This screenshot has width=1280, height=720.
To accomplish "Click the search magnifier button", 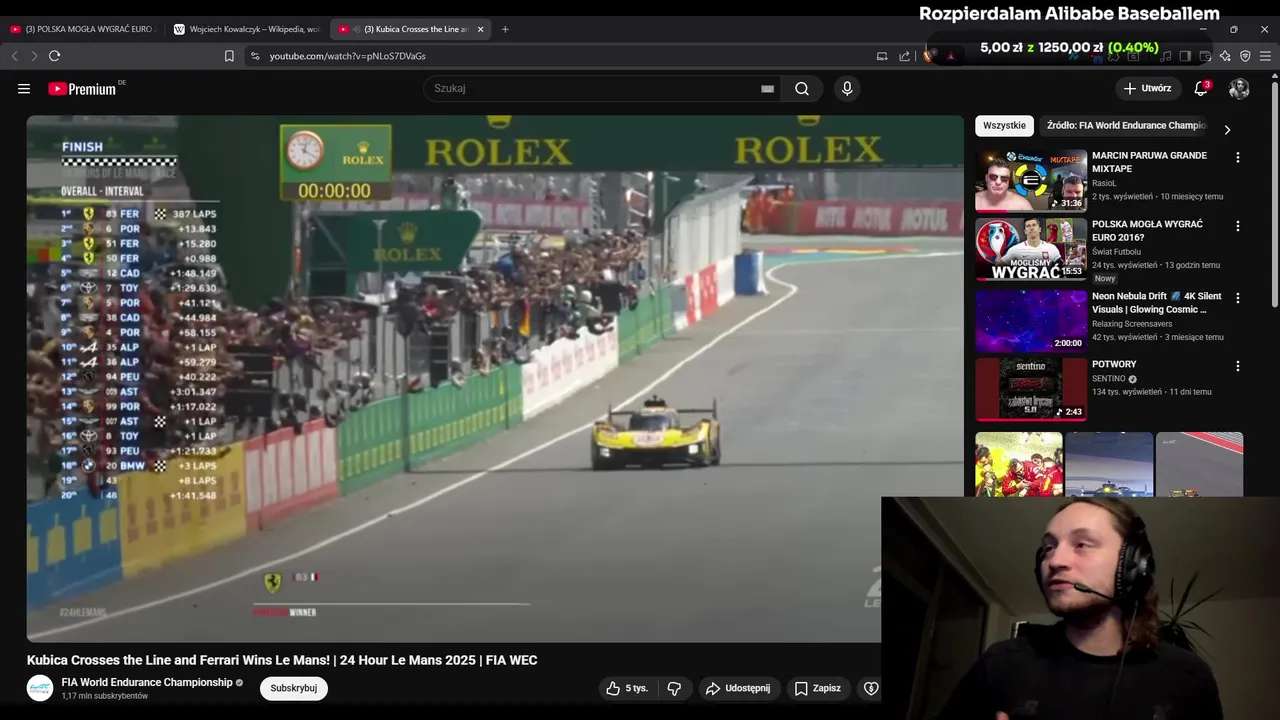I will click(x=802, y=88).
